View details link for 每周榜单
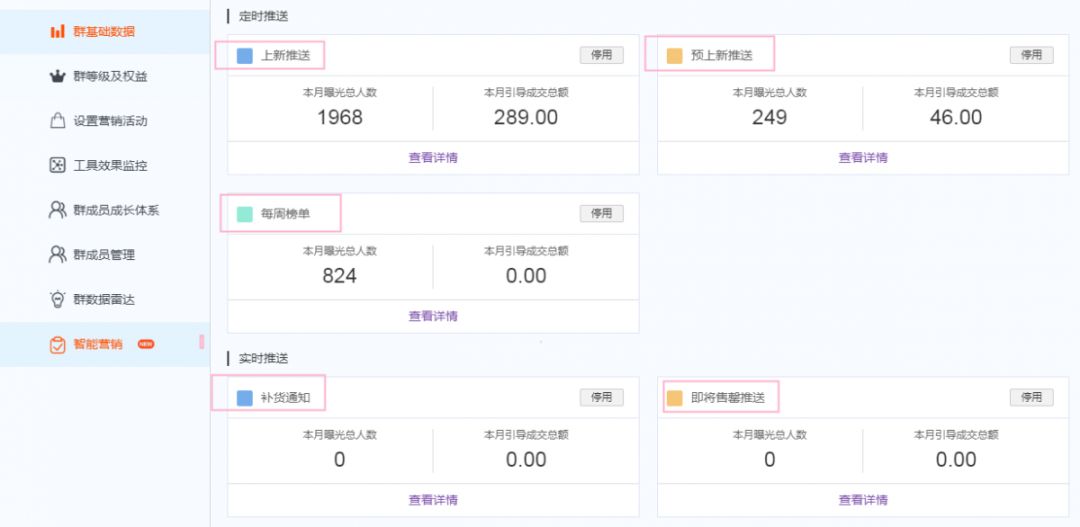This screenshot has height=527, width=1080. coord(433,316)
